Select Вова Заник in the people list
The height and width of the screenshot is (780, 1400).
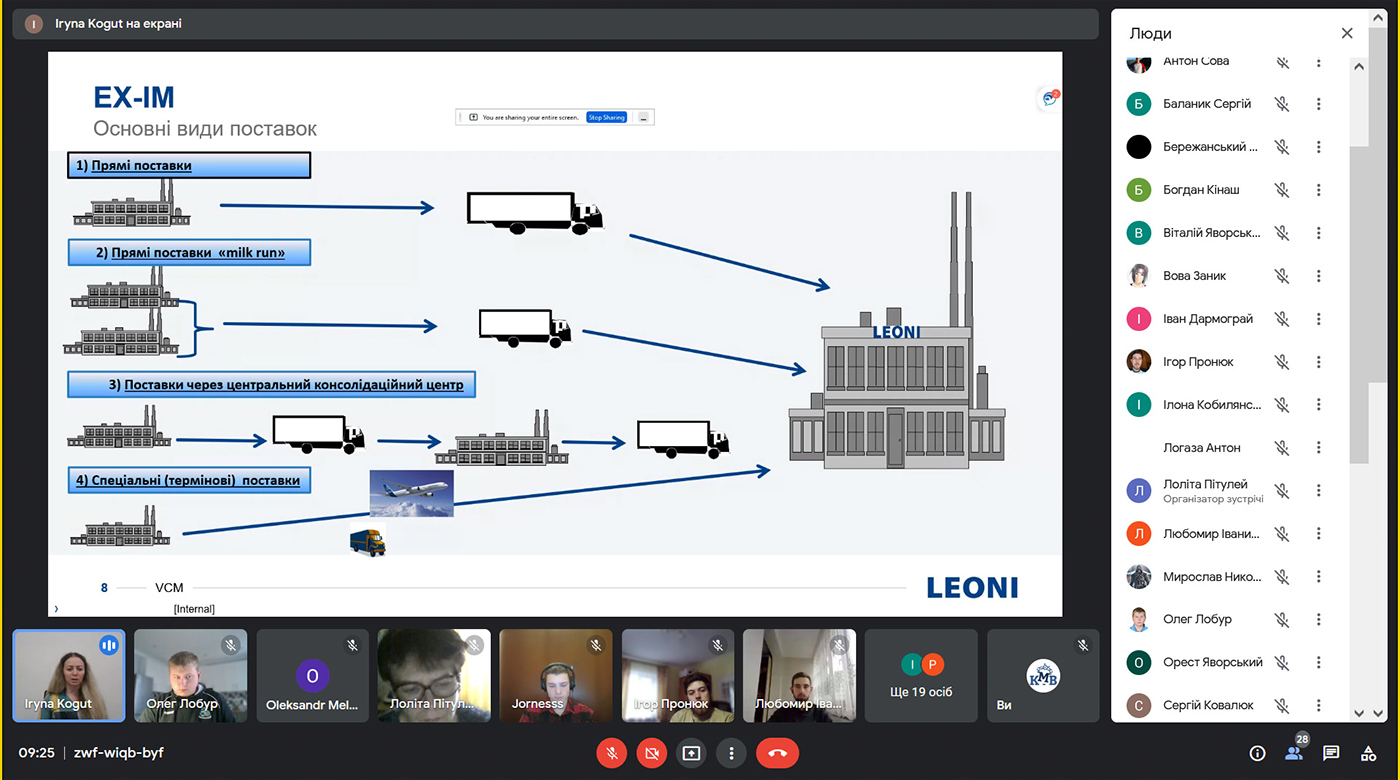tap(1194, 276)
